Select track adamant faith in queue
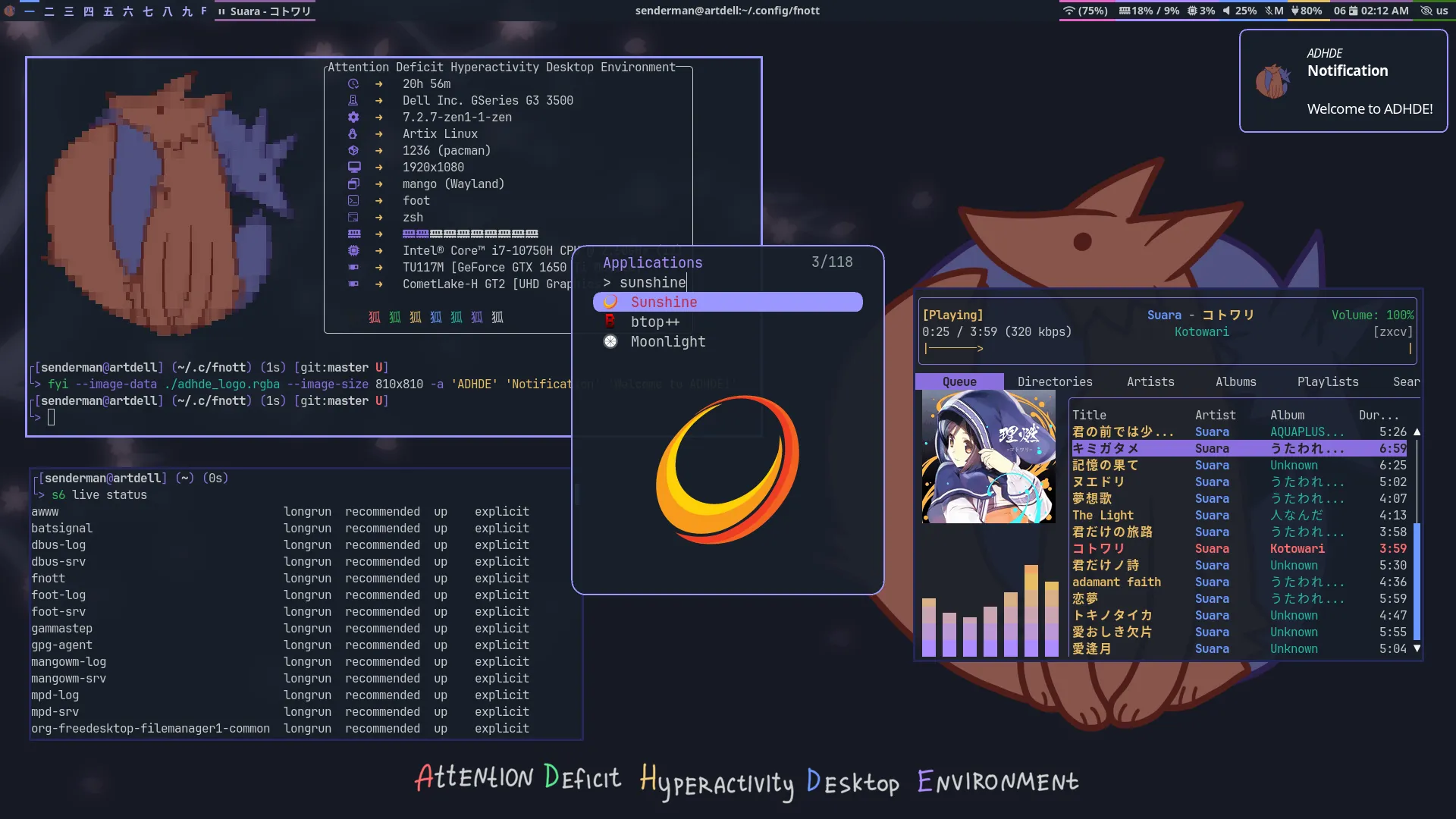The image size is (1456, 819). tap(1239, 582)
